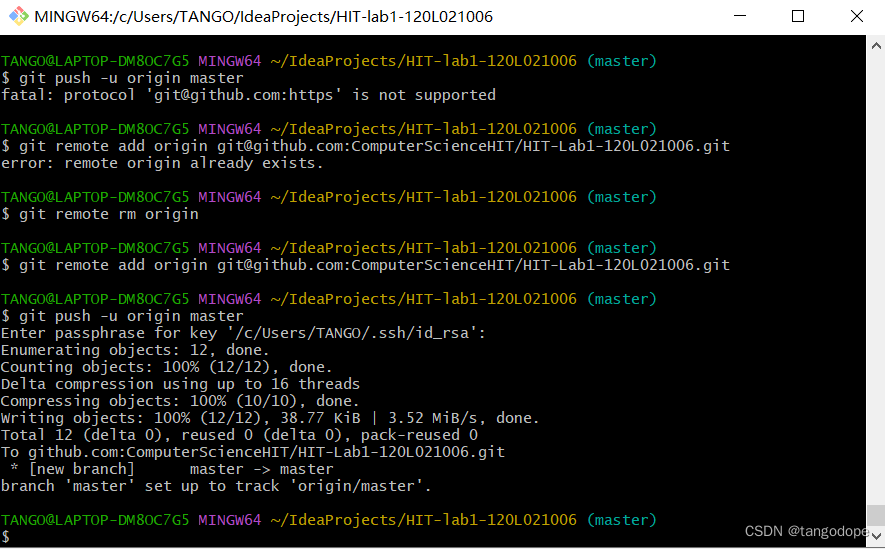This screenshot has width=885, height=549.
Task: Click the 'Writing objects: 100% (12/12)' line
Action: pyautogui.click(x=270, y=418)
